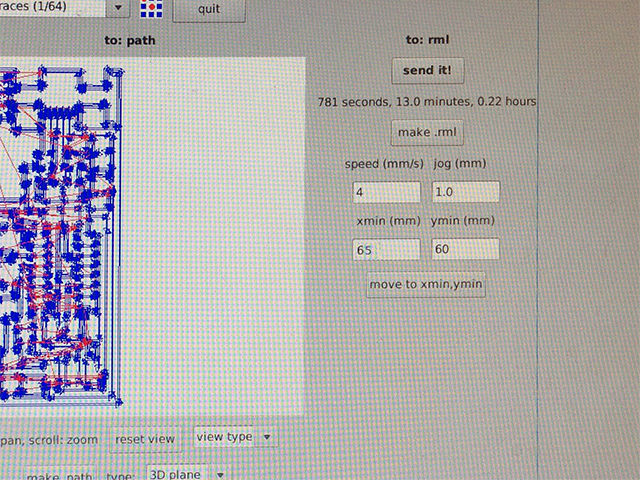Open the traces (1/64) dropdown arrow

pos(118,8)
